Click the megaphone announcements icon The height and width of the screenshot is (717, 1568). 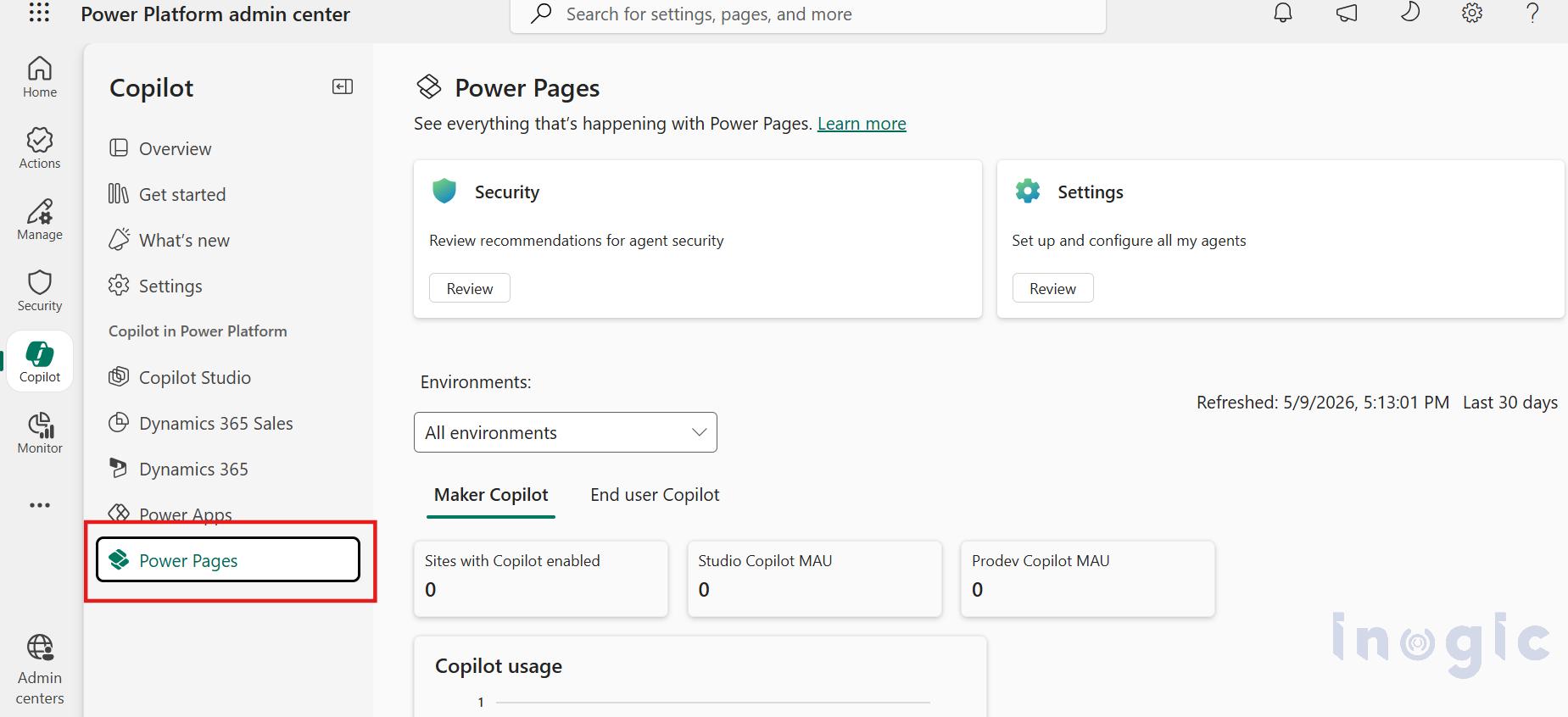(x=1347, y=13)
